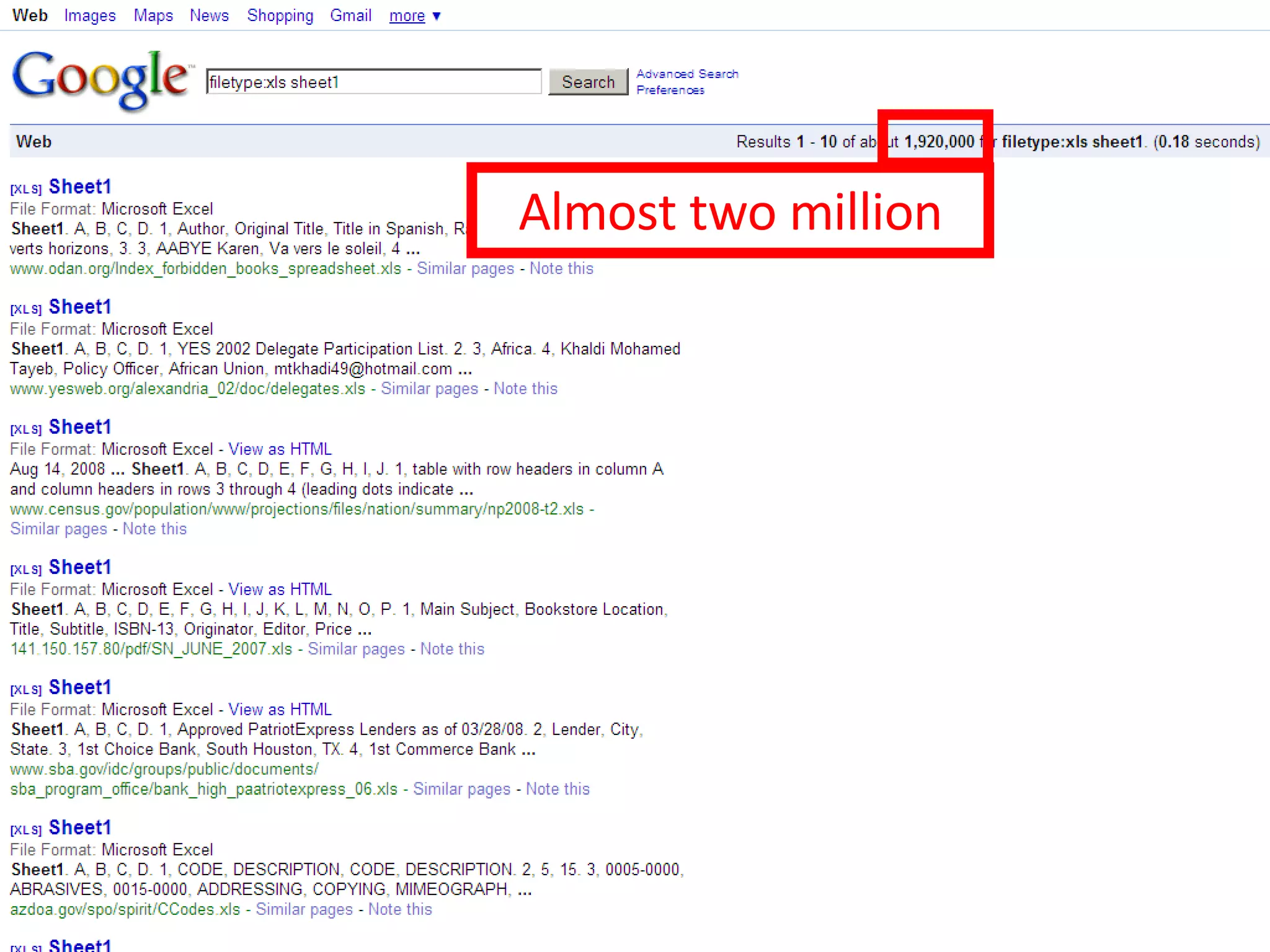
Task: Open the Images tab
Action: pyautogui.click(x=90, y=15)
